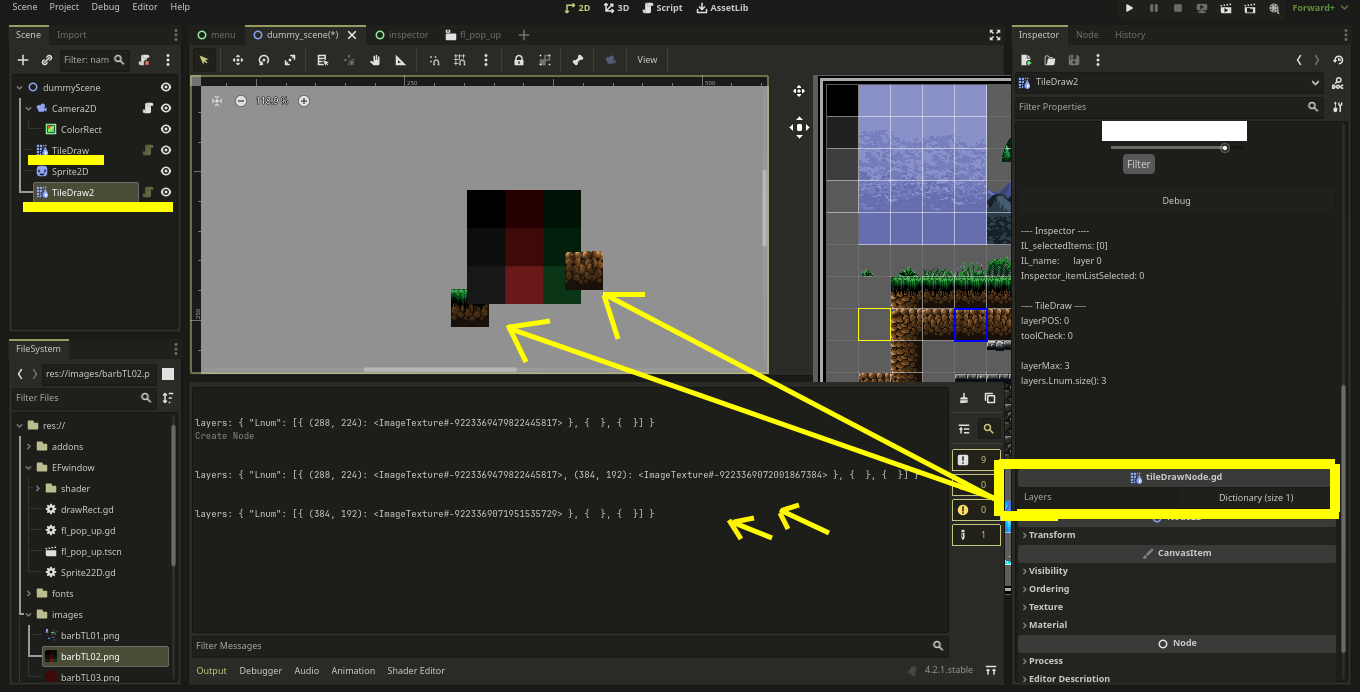Open the Debugger bottom panel

coord(260,671)
